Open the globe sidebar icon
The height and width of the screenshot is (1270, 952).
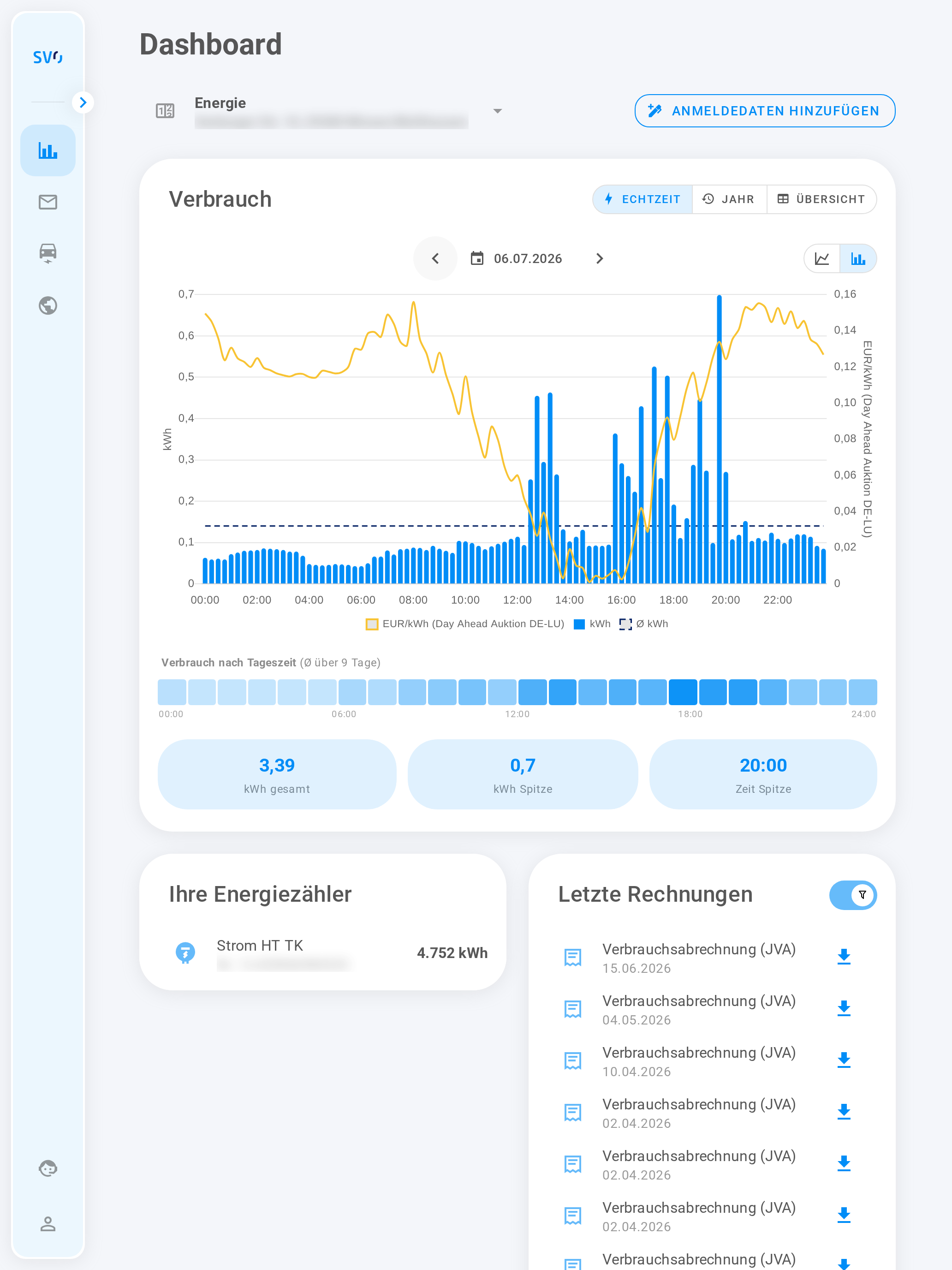point(48,306)
